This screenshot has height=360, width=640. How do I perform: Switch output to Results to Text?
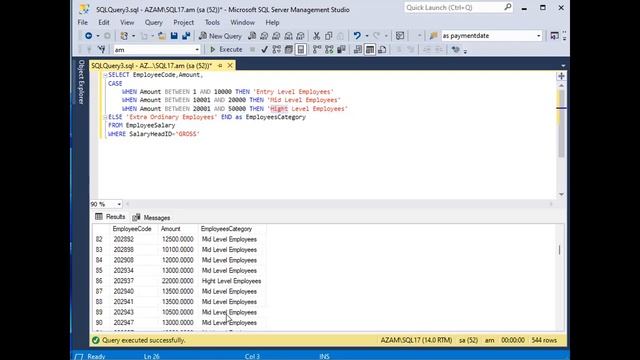click(358, 50)
